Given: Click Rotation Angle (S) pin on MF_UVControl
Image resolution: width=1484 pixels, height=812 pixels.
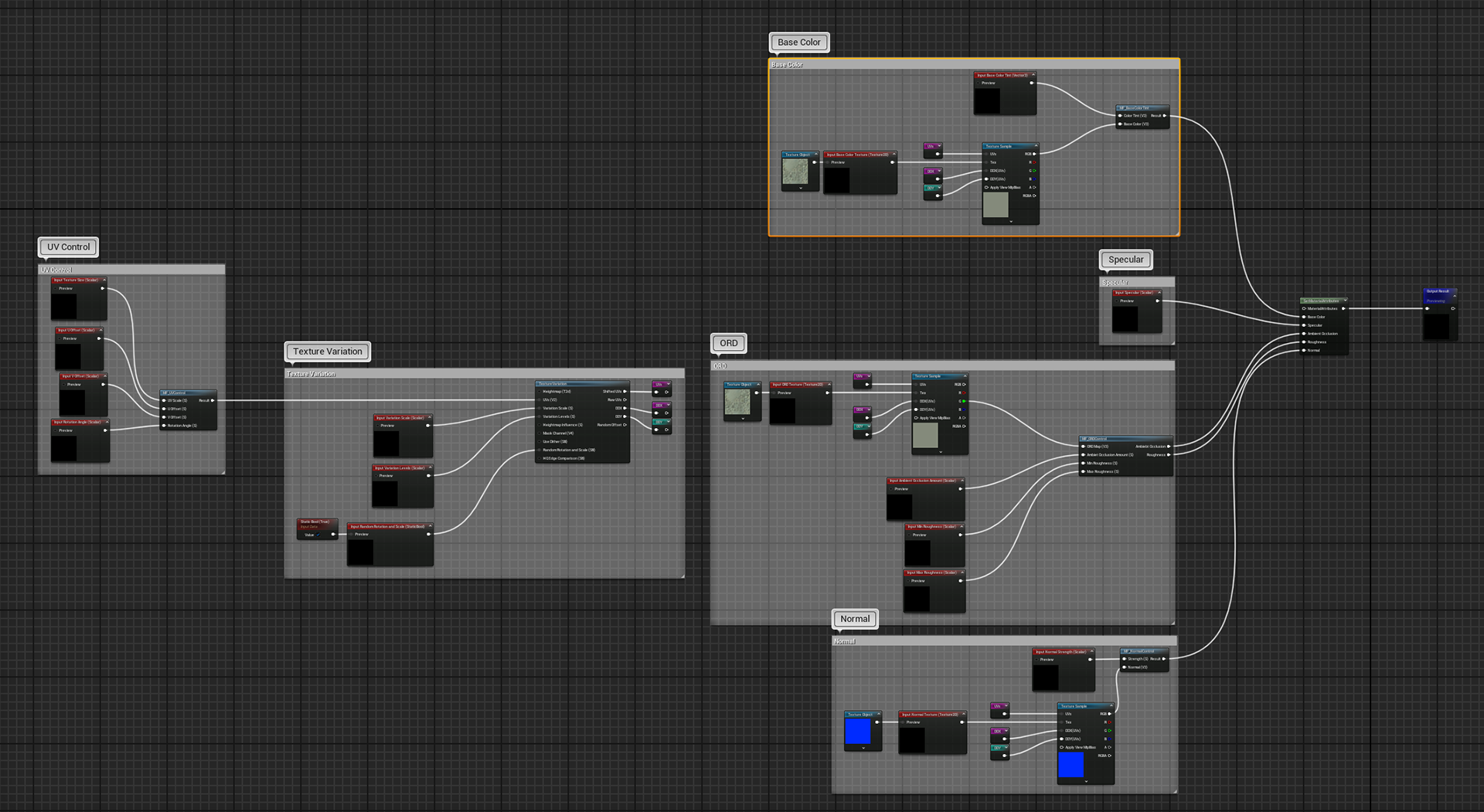Looking at the screenshot, I should coord(164,426).
